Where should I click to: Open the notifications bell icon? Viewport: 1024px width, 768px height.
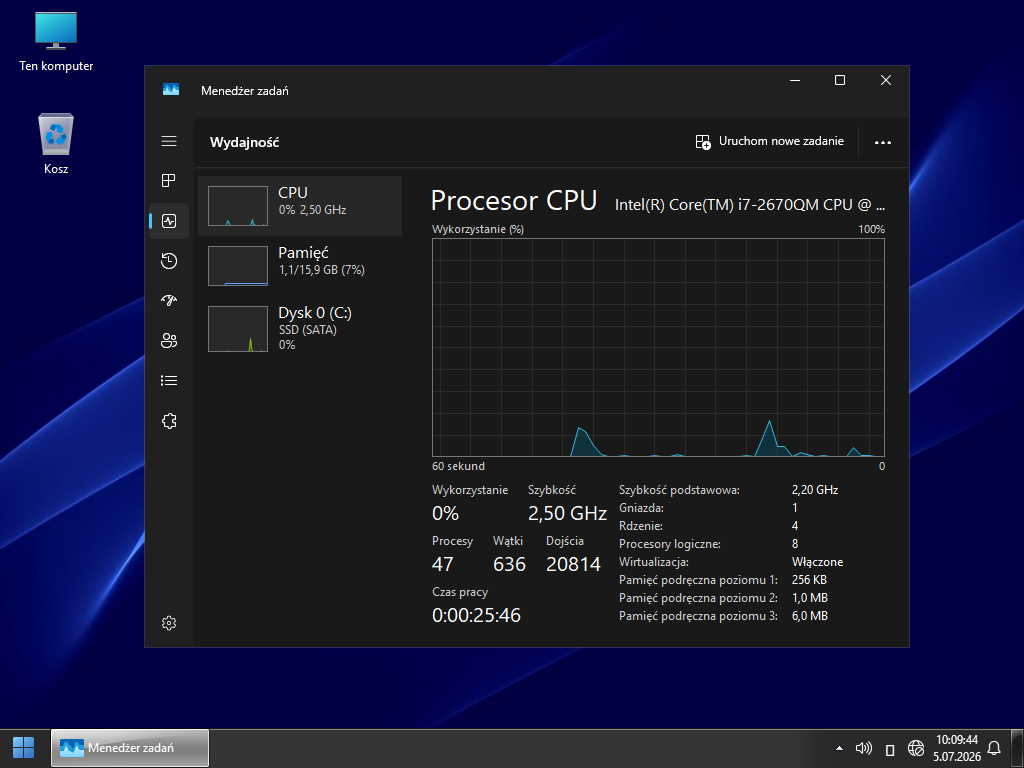pos(994,748)
